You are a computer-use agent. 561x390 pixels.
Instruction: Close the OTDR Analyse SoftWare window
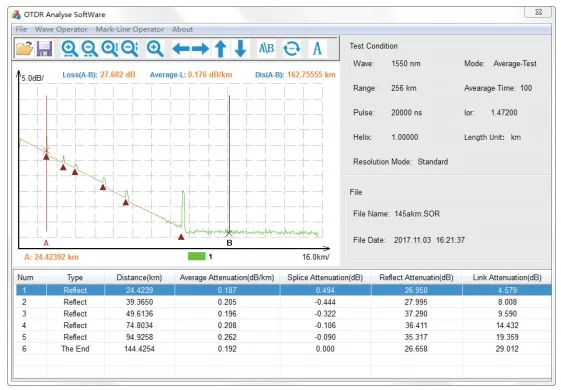click(x=538, y=12)
